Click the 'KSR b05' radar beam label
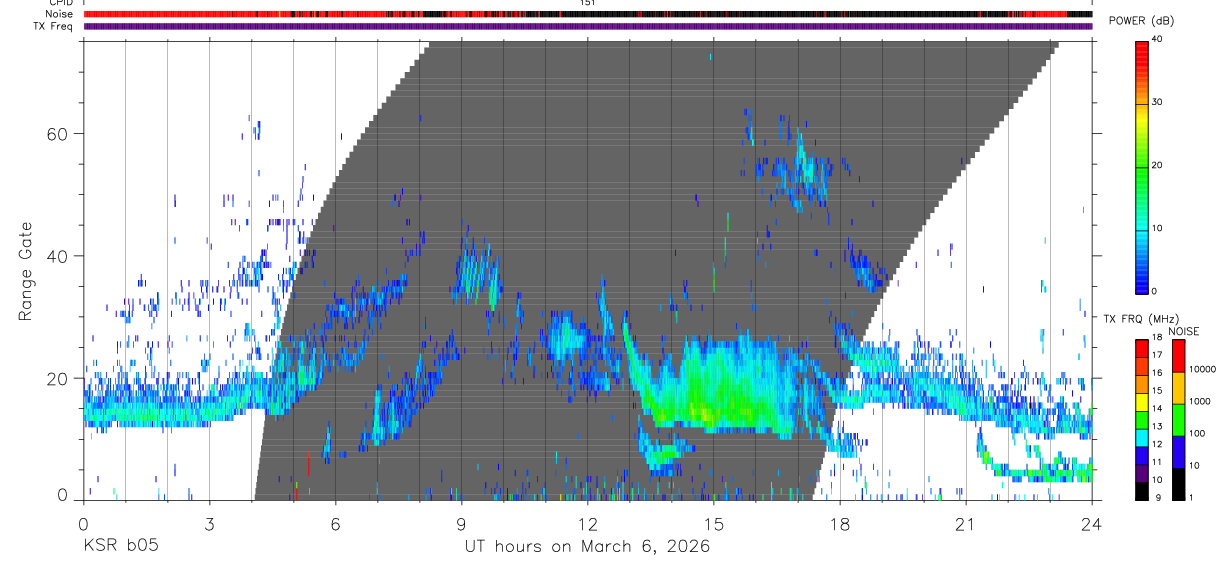Screen dimensions: 1228x567 tap(120, 547)
